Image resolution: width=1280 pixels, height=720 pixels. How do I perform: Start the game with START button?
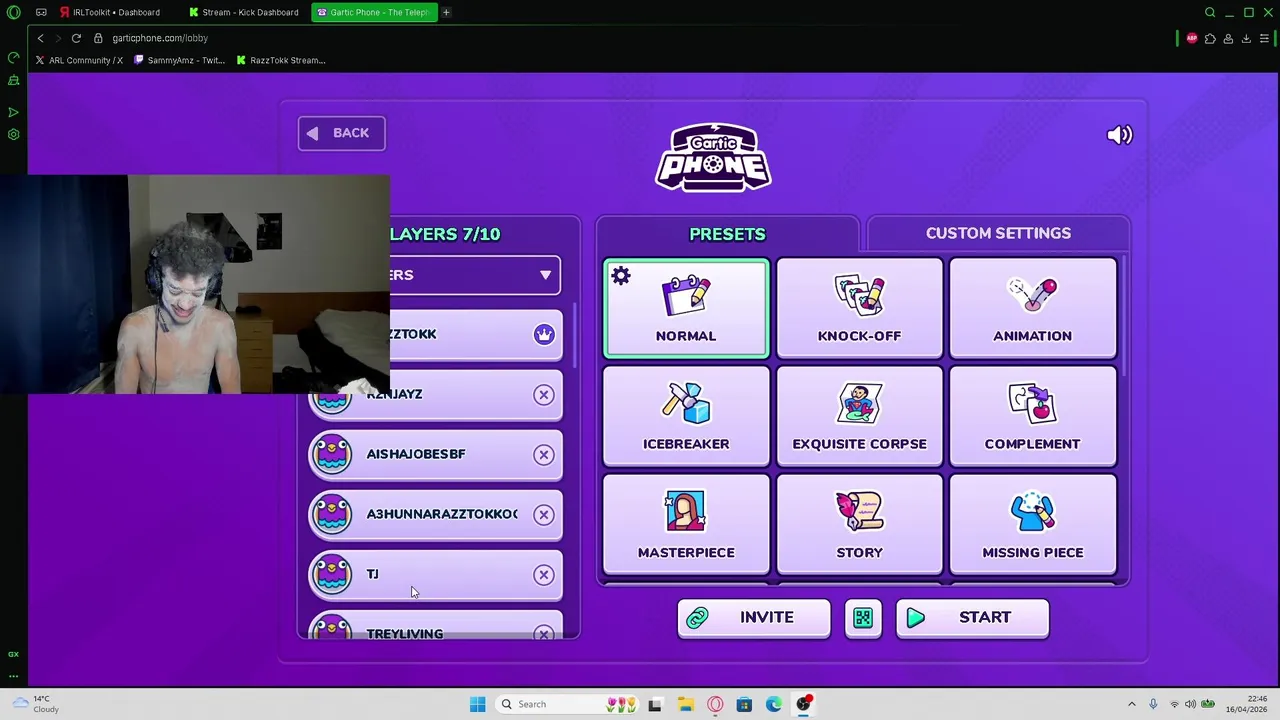pos(972,618)
